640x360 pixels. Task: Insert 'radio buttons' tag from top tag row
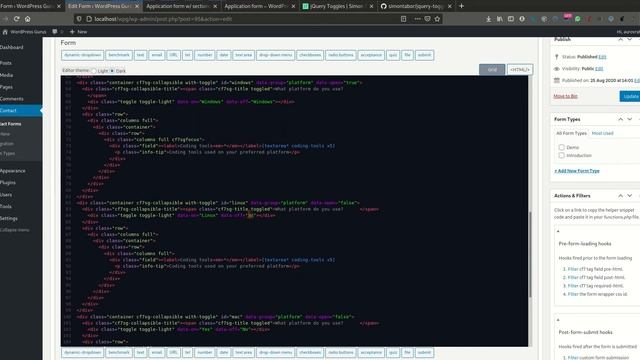coord(341,55)
